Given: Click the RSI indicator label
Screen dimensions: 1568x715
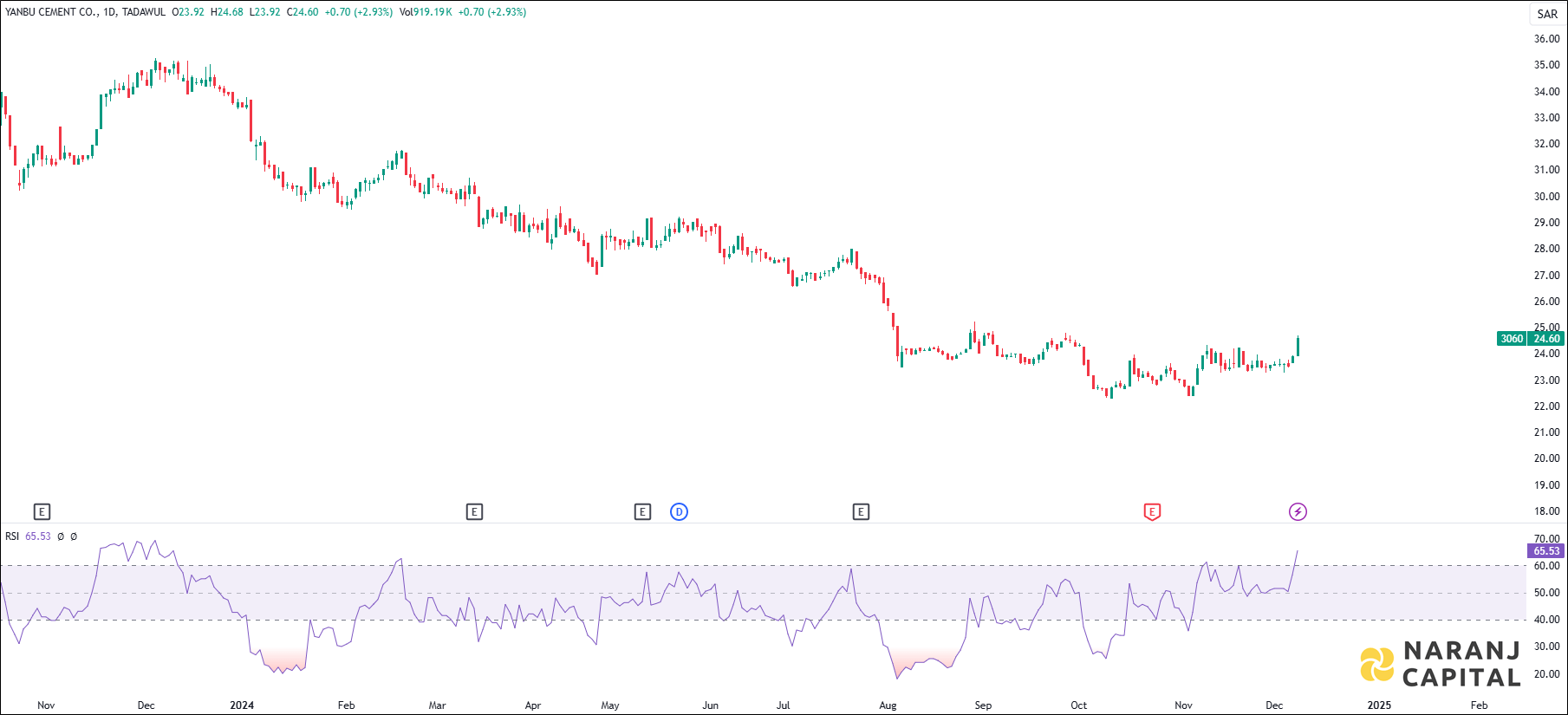Looking at the screenshot, I should [12, 536].
